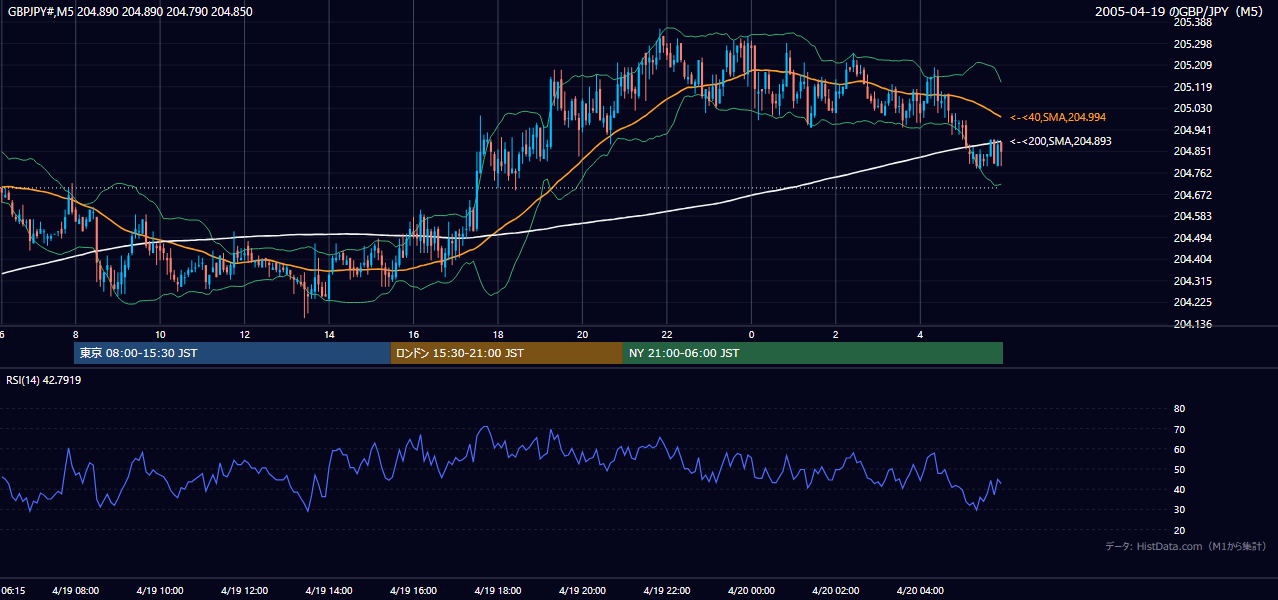This screenshot has width=1278, height=600.
Task: Click the hour 16 label under price chart
Action: click(x=413, y=334)
